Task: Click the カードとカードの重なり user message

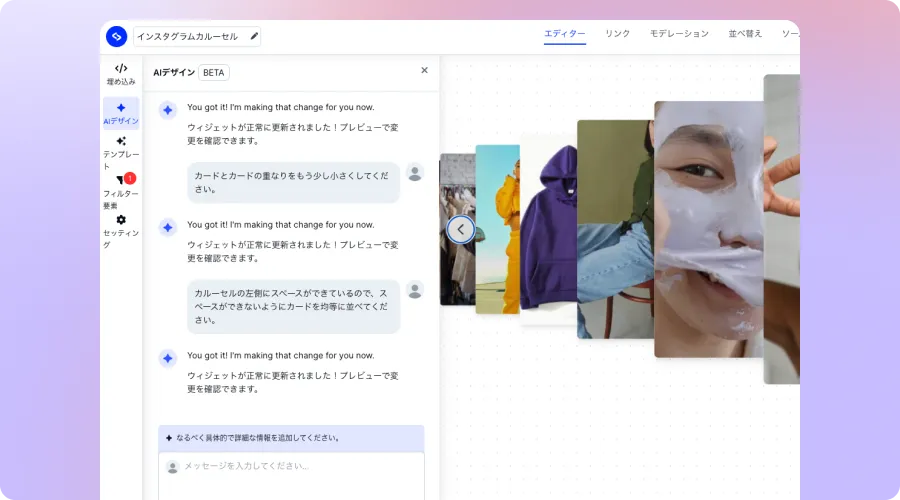Action: click(x=293, y=183)
